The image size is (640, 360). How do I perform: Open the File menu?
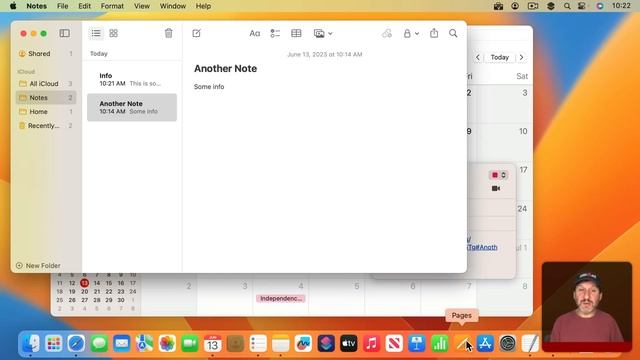[x=62, y=6]
